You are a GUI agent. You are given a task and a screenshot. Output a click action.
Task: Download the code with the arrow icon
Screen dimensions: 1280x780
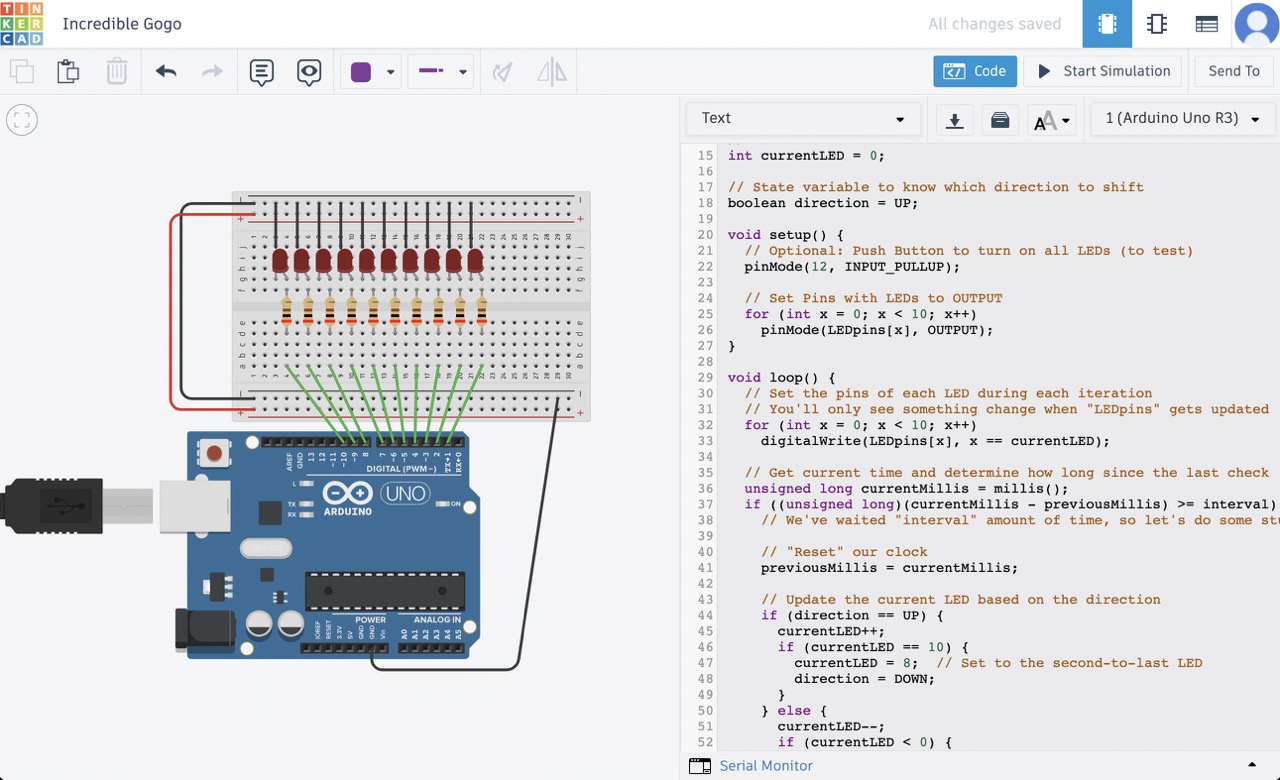(x=954, y=120)
